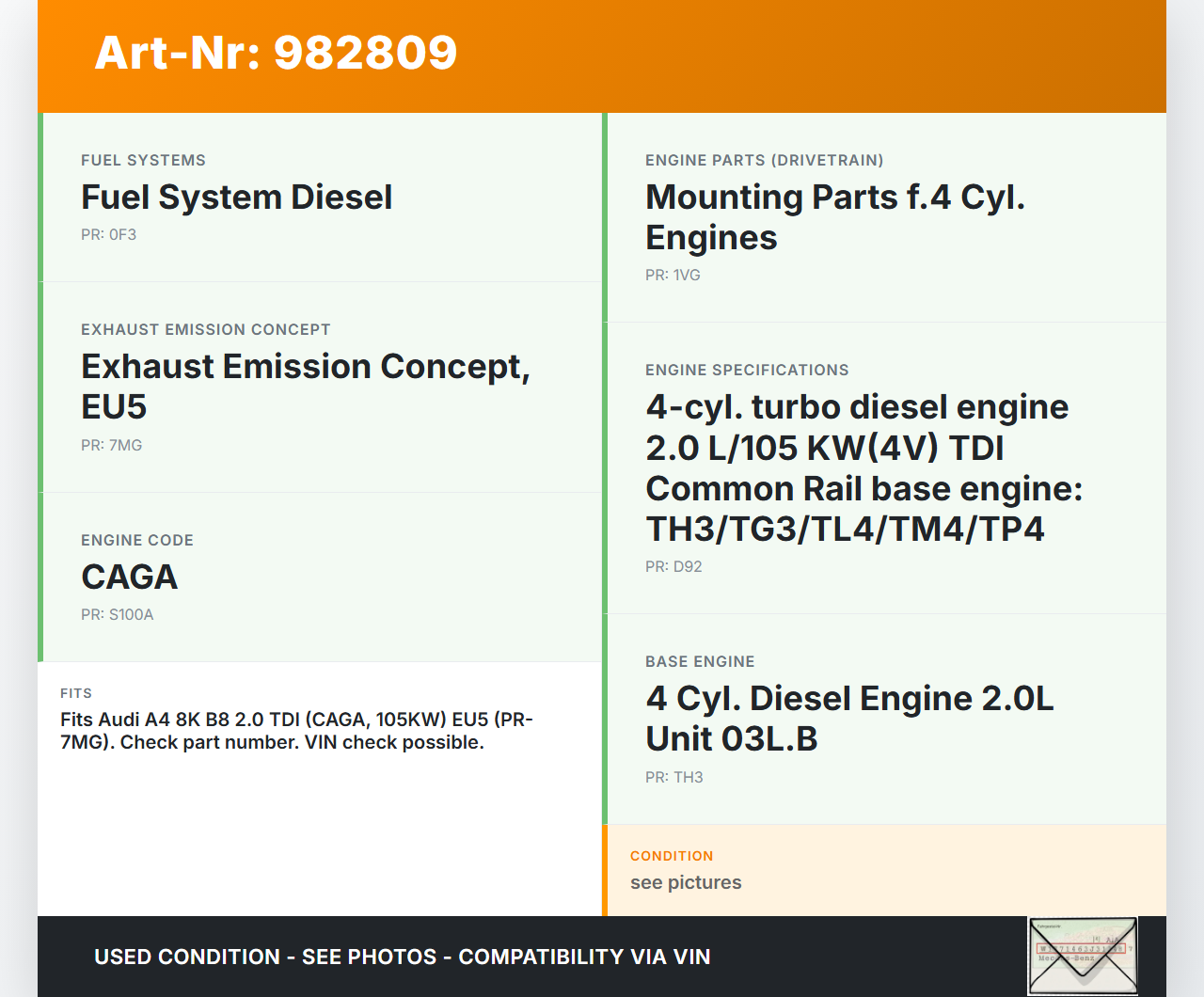1204x997 pixels.
Task: Select the Fuel System Diesel heading
Action: point(236,198)
